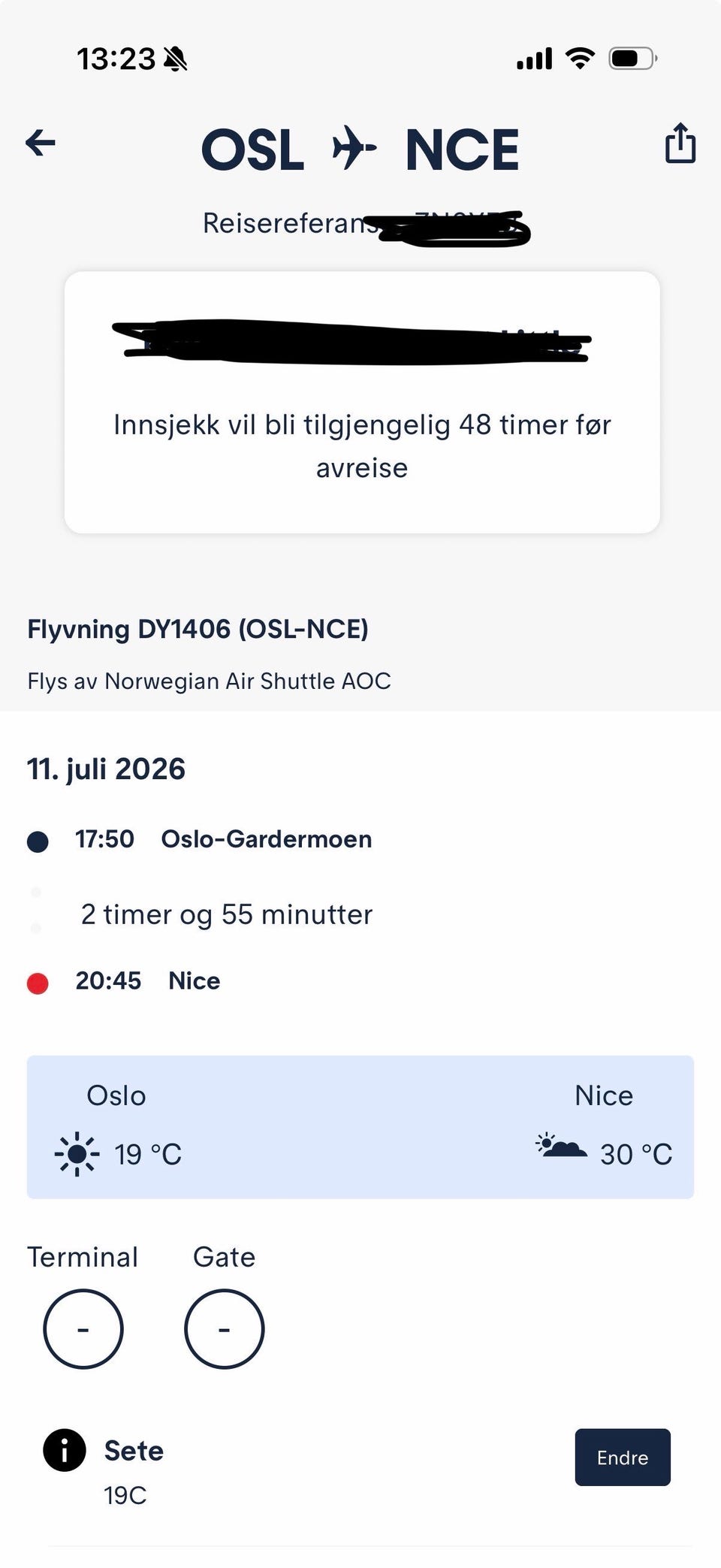Tap the battery status icon

(633, 58)
